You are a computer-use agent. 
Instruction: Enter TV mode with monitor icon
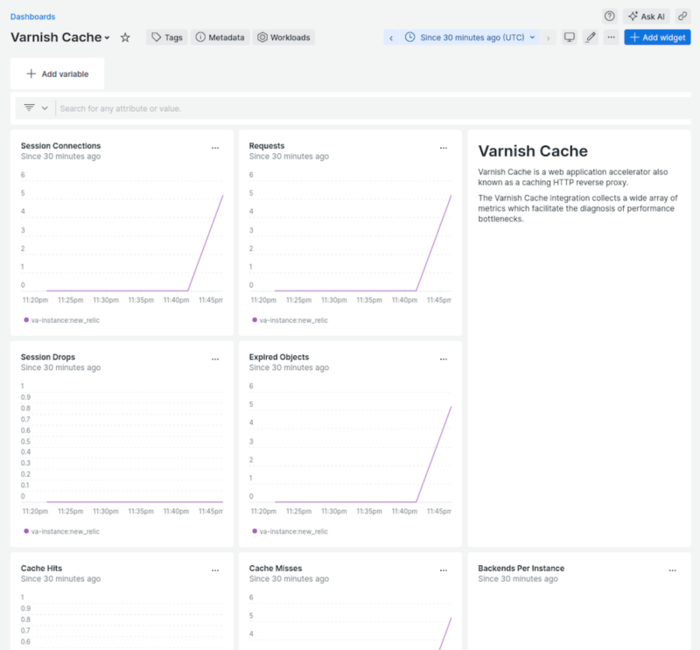click(x=569, y=37)
